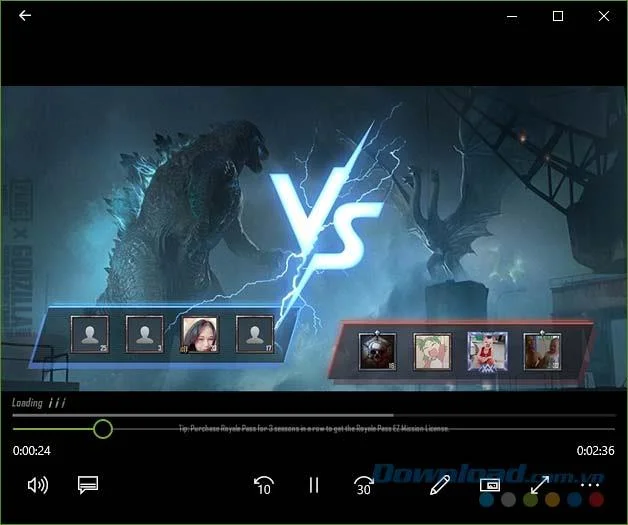Viewport: 628px width, 525px height.
Task: Toggle fullscreen with the diagonal arrows icon
Action: click(539, 485)
